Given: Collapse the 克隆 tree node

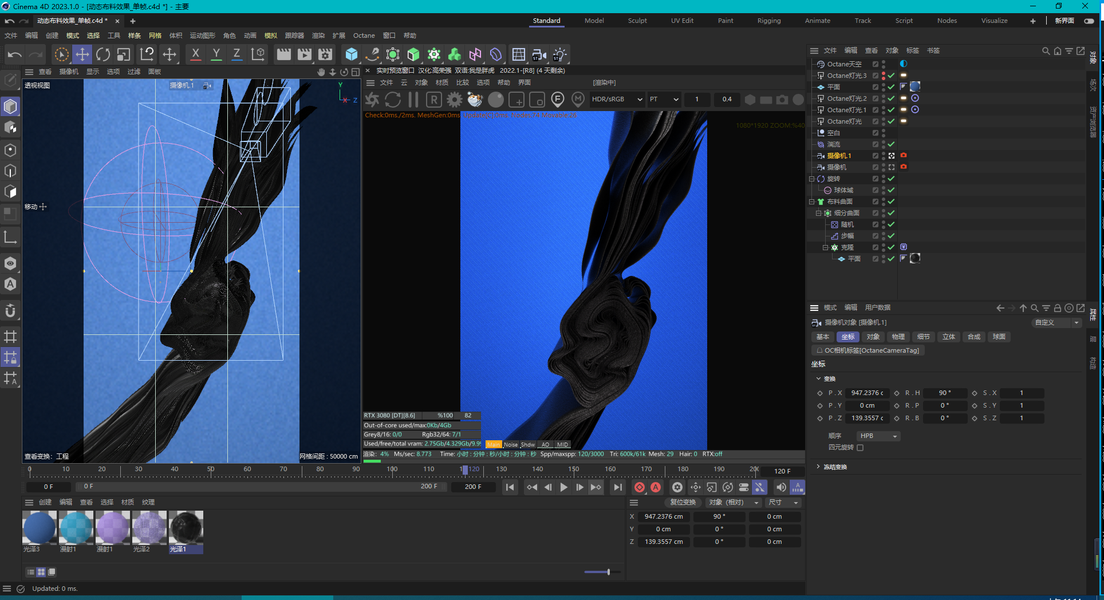Looking at the screenshot, I should point(826,247).
